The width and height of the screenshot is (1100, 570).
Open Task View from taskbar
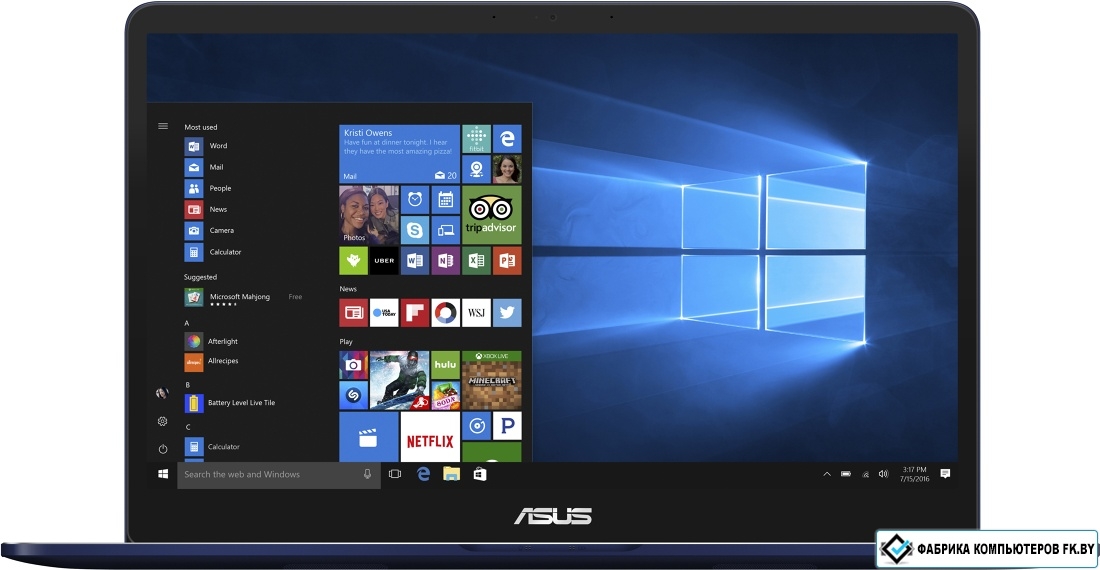click(x=395, y=474)
